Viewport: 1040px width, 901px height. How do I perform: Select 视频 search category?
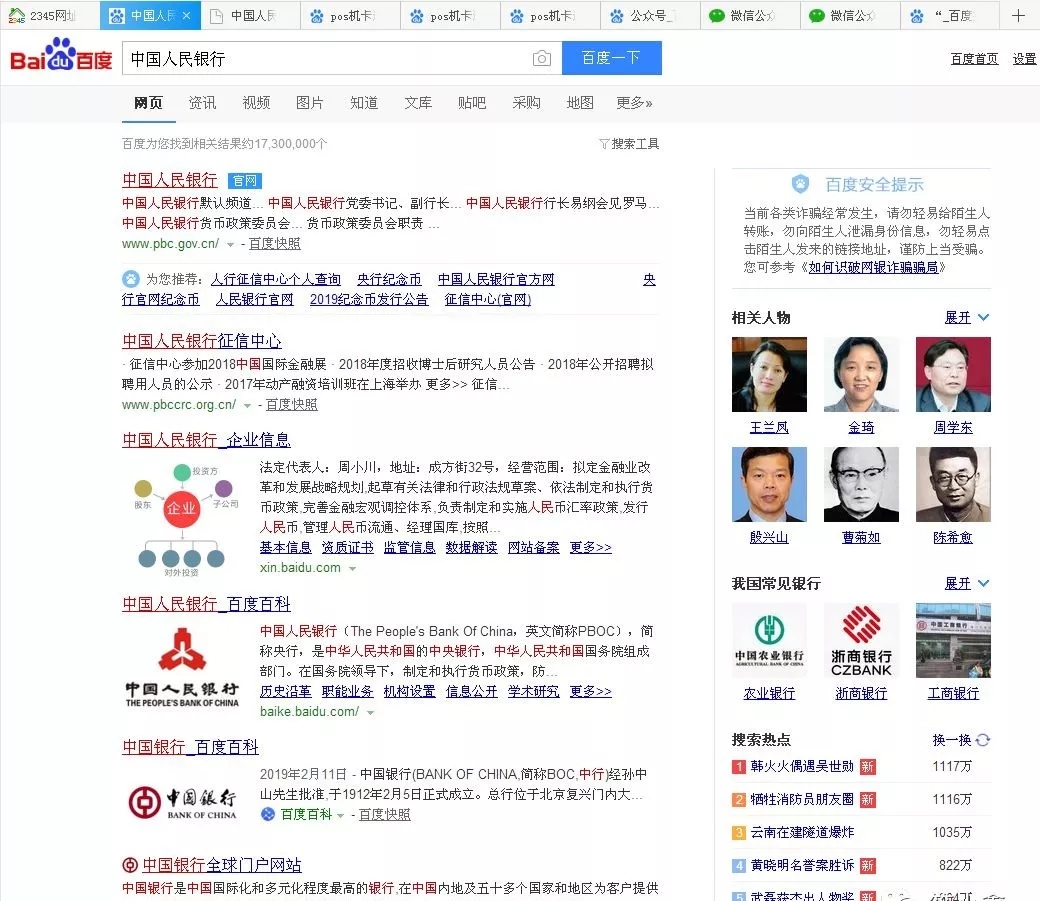pyautogui.click(x=256, y=103)
